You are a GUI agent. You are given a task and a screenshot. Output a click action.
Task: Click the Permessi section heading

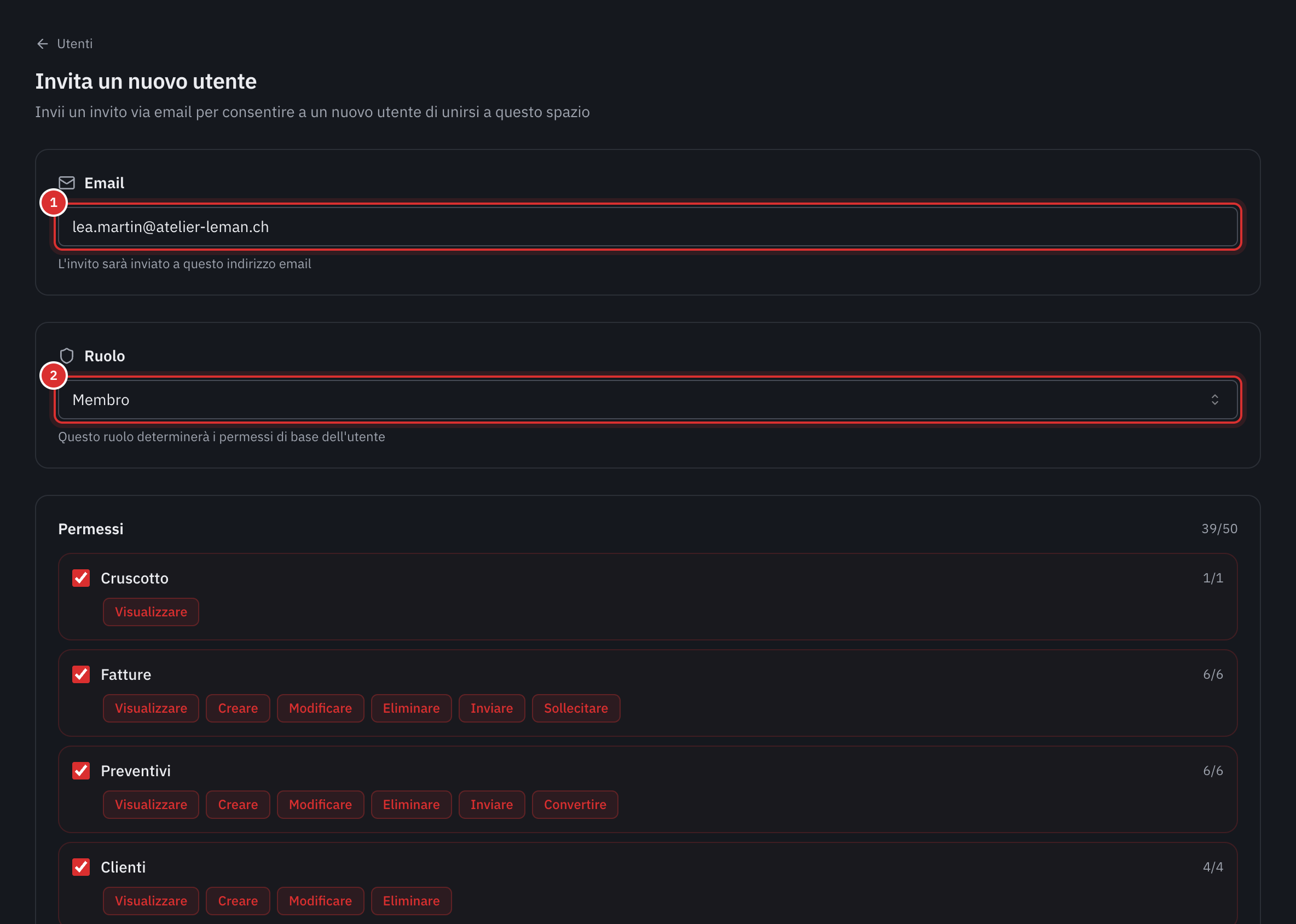(x=90, y=529)
